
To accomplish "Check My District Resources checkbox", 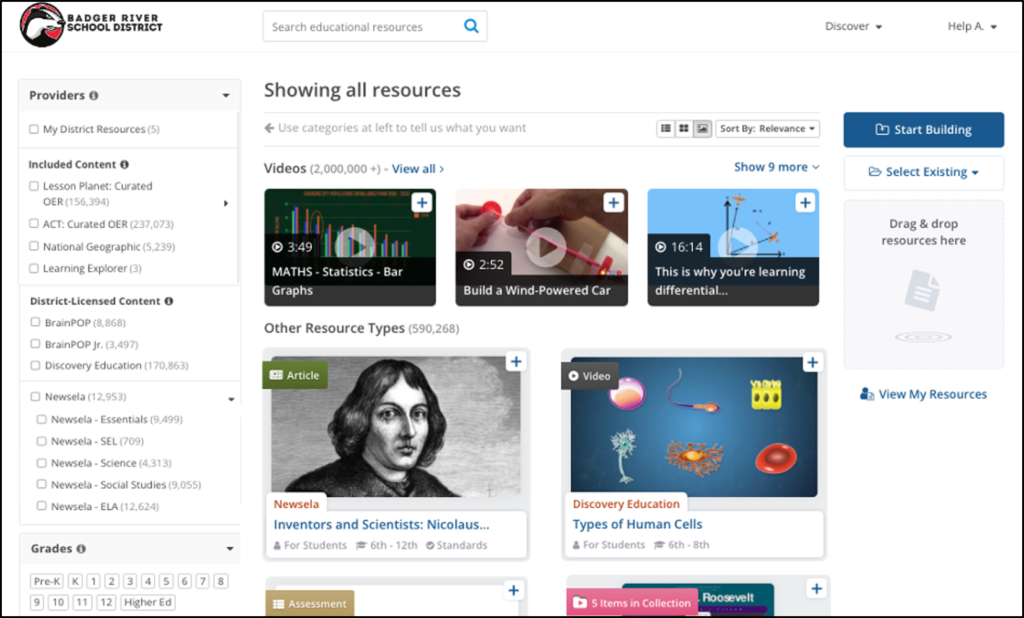I will pos(34,129).
